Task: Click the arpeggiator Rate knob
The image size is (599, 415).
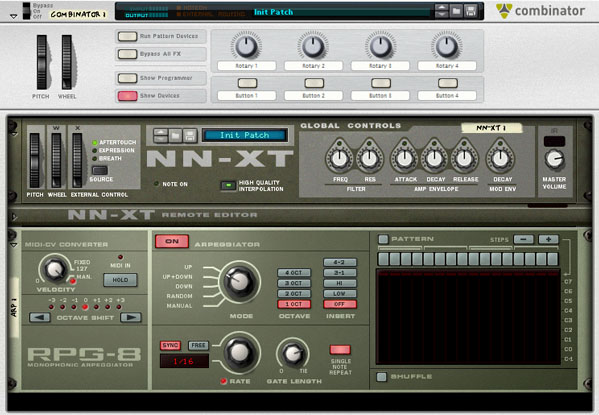Action: 240,352
